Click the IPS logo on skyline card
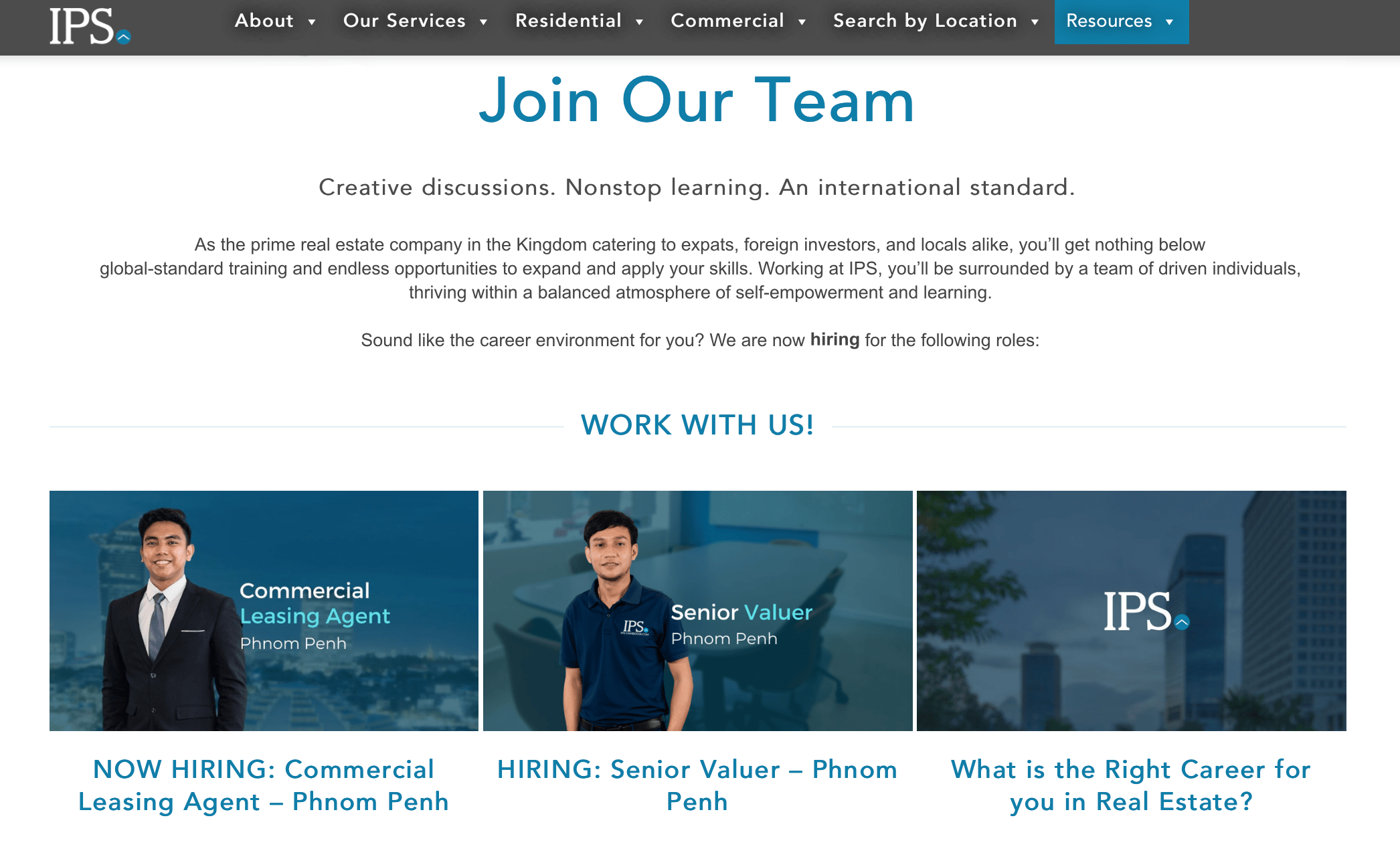1400x865 pixels. pyautogui.click(x=1145, y=611)
